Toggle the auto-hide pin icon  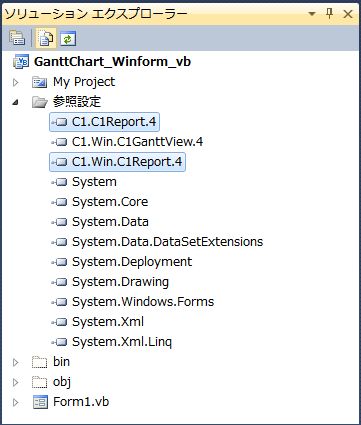tap(329, 14)
